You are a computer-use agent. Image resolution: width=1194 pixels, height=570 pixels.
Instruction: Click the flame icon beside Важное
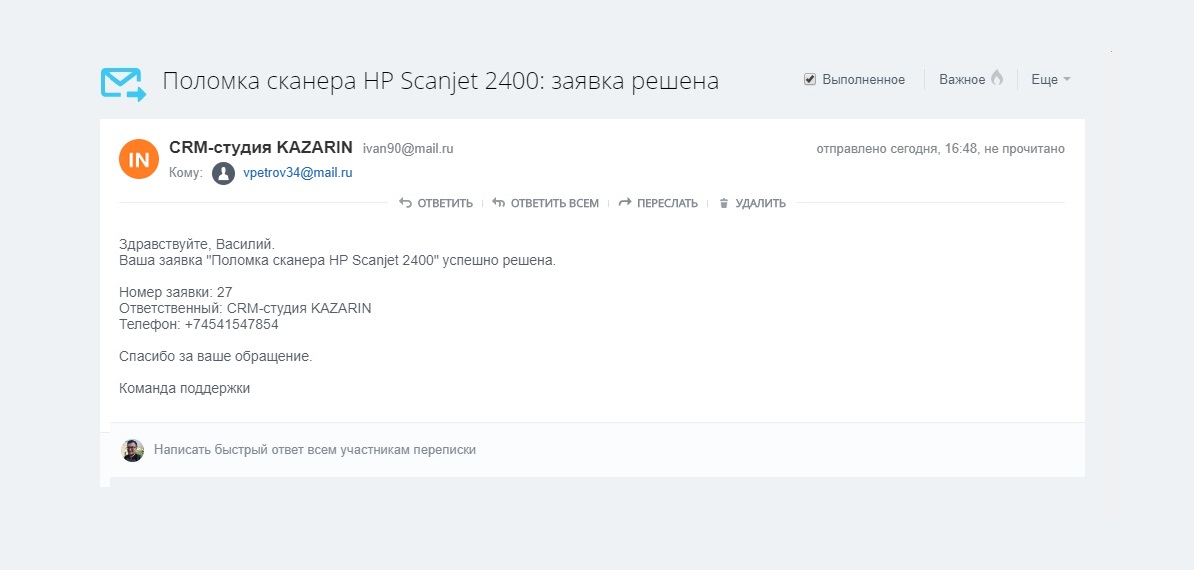pyautogui.click(x=997, y=79)
